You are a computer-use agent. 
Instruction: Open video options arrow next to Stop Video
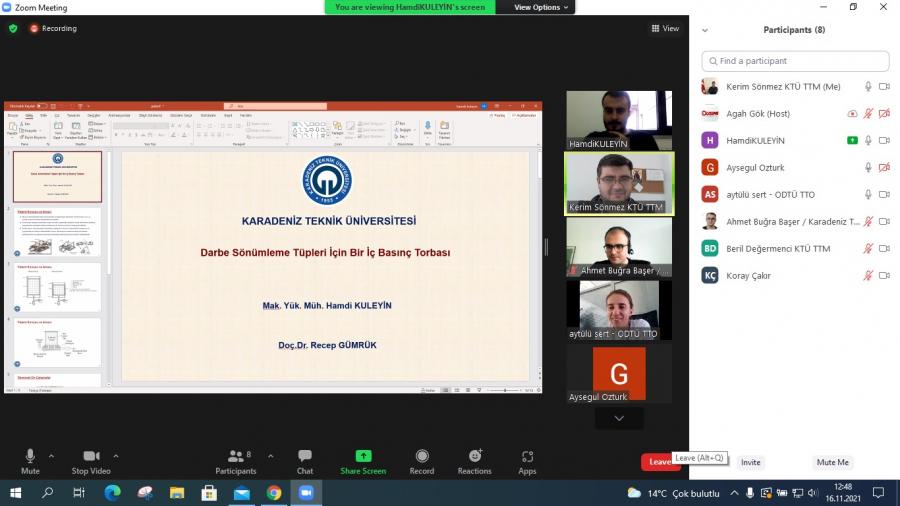(116, 456)
